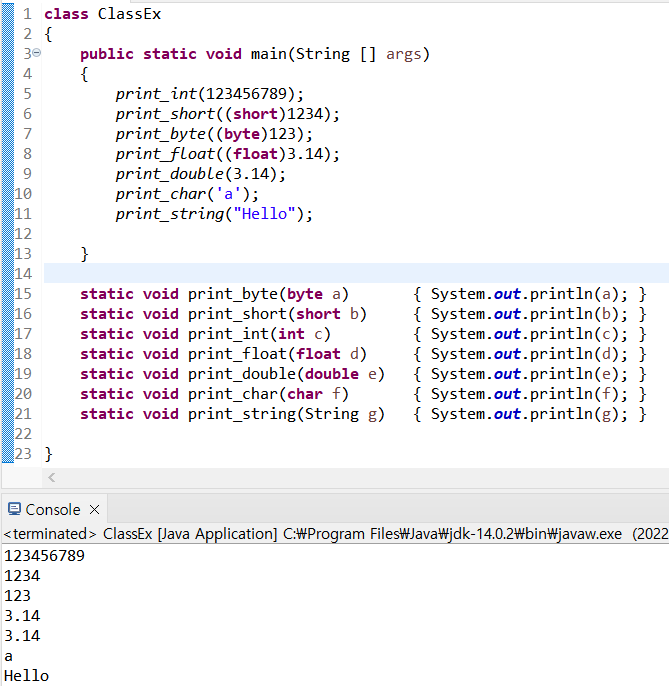
Task: Click the closing brace on line 23
Action: click(x=49, y=454)
